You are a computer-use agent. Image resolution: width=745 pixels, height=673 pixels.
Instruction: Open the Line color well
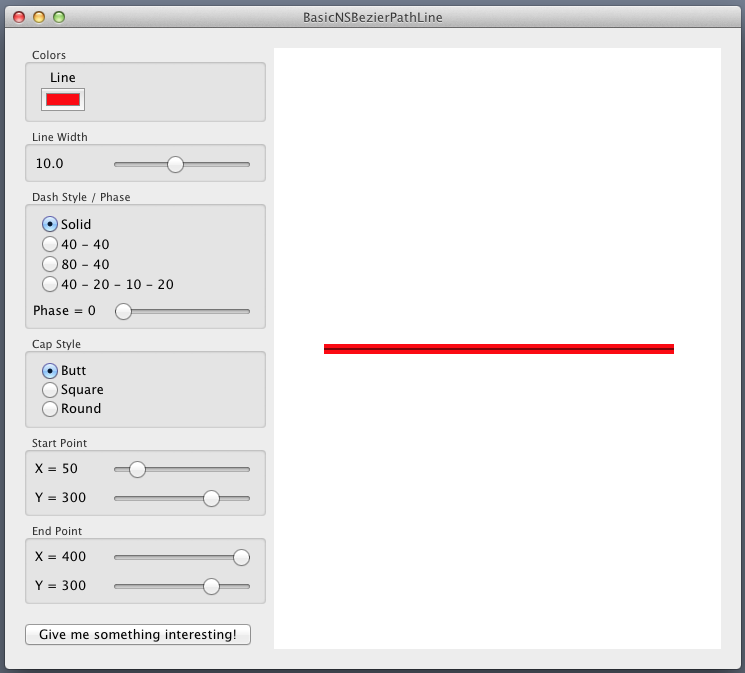point(63,99)
